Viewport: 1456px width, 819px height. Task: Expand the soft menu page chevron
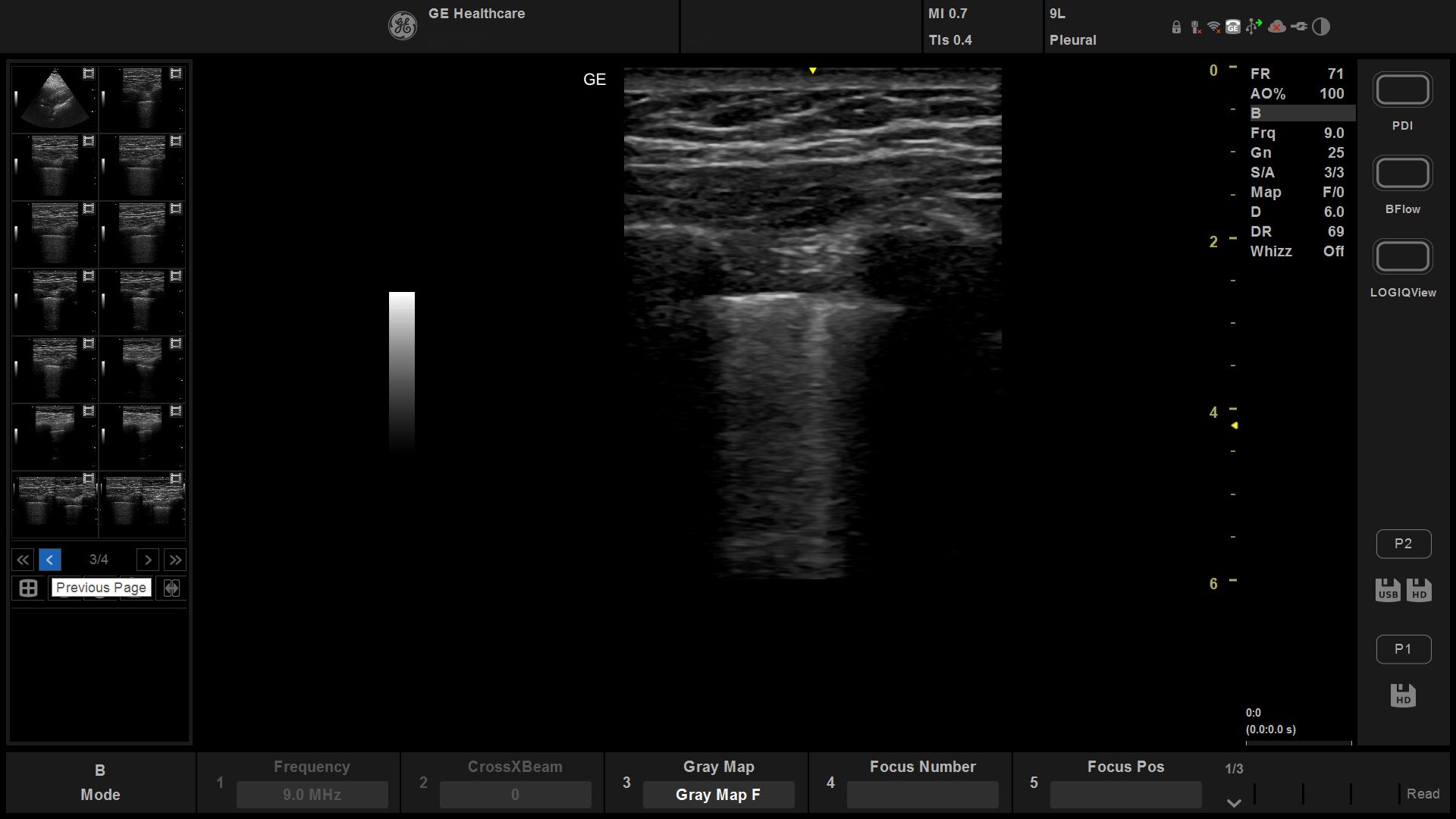(1234, 802)
